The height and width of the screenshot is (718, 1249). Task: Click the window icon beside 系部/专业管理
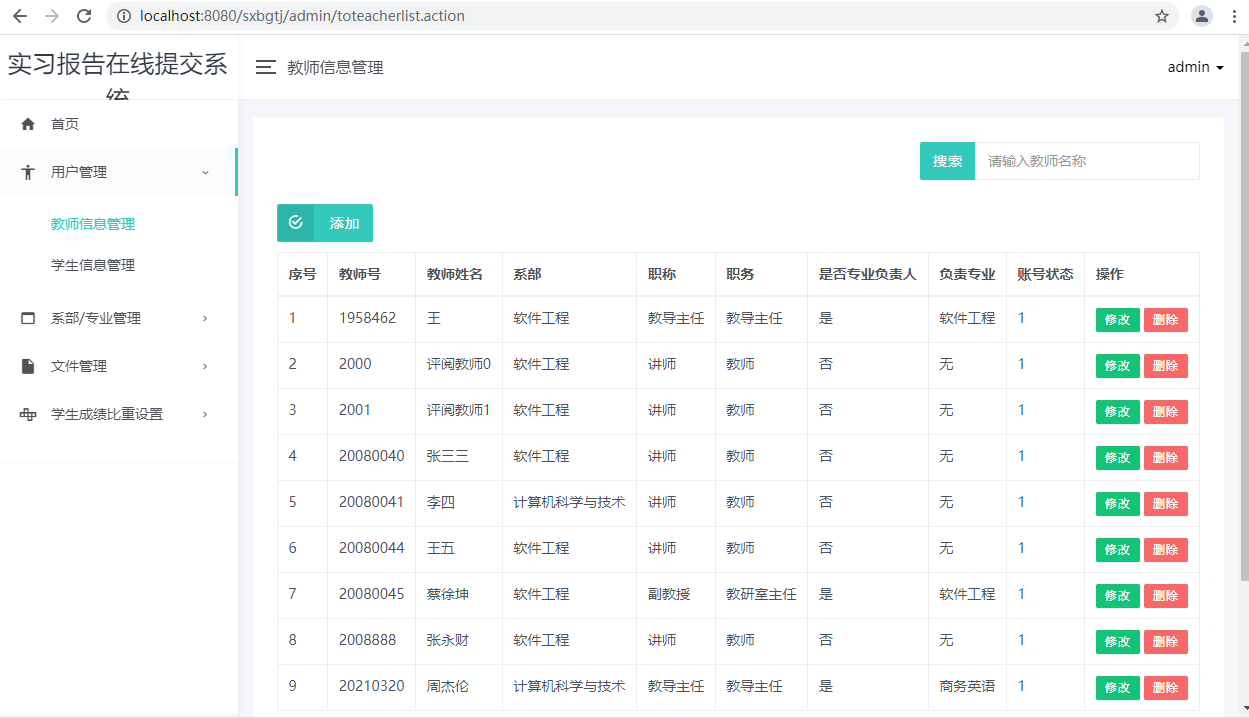click(x=28, y=318)
